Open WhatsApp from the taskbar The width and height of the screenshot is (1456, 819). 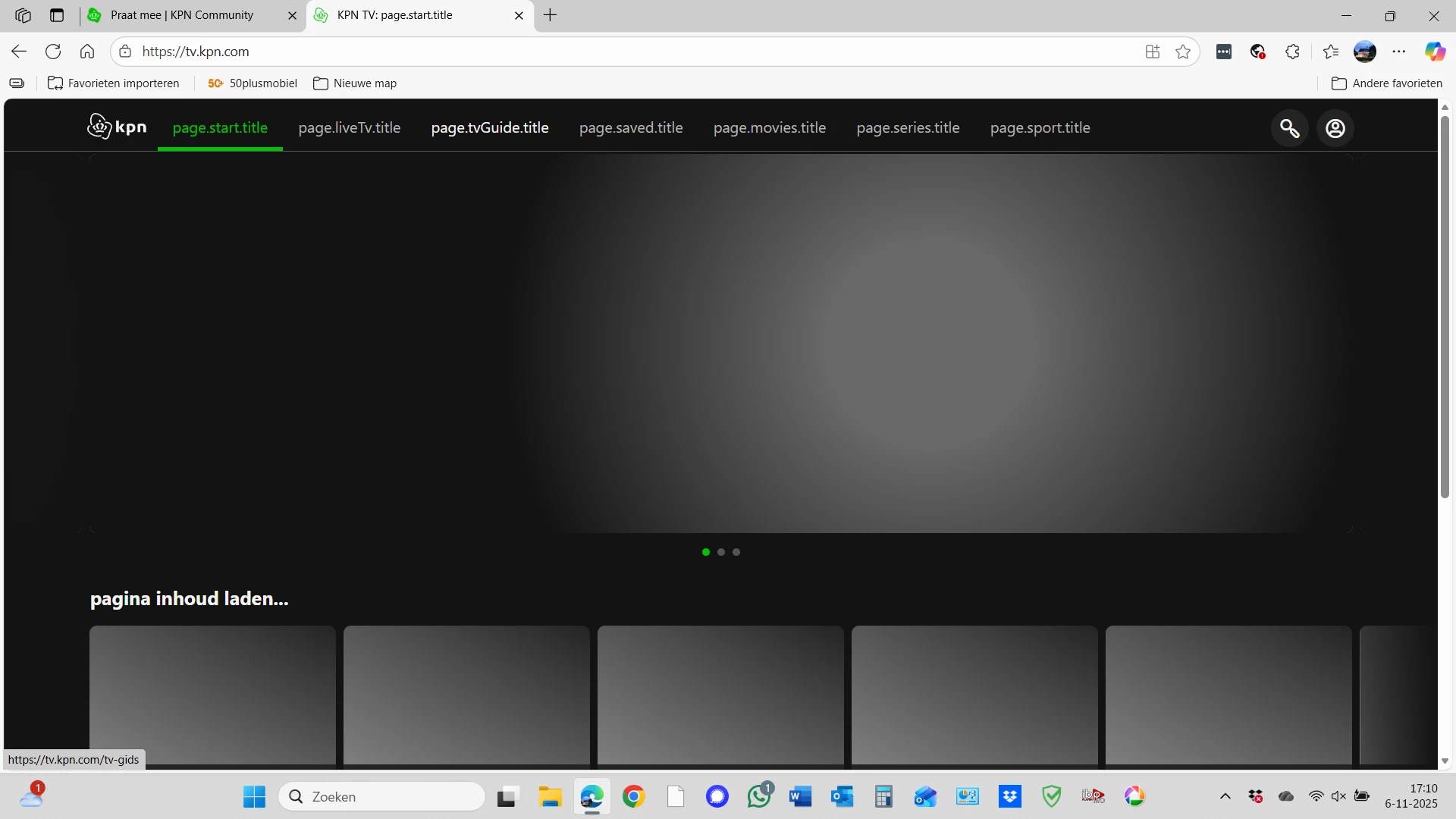[758, 796]
